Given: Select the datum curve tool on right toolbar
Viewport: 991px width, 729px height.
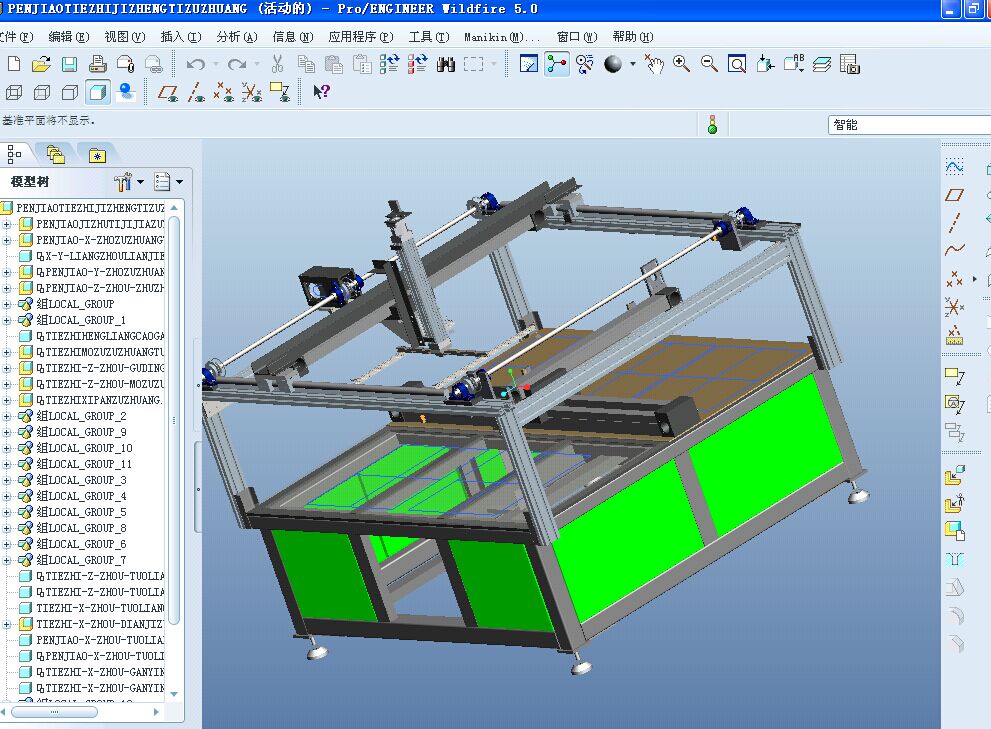Looking at the screenshot, I should point(954,249).
